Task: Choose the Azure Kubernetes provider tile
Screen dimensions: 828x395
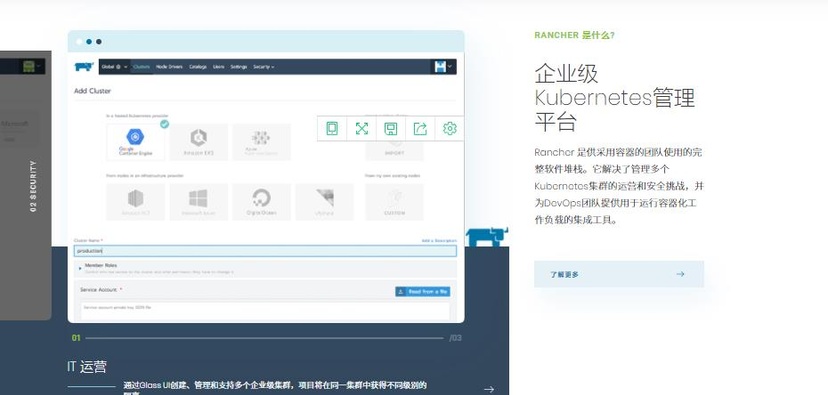Action: [261, 142]
